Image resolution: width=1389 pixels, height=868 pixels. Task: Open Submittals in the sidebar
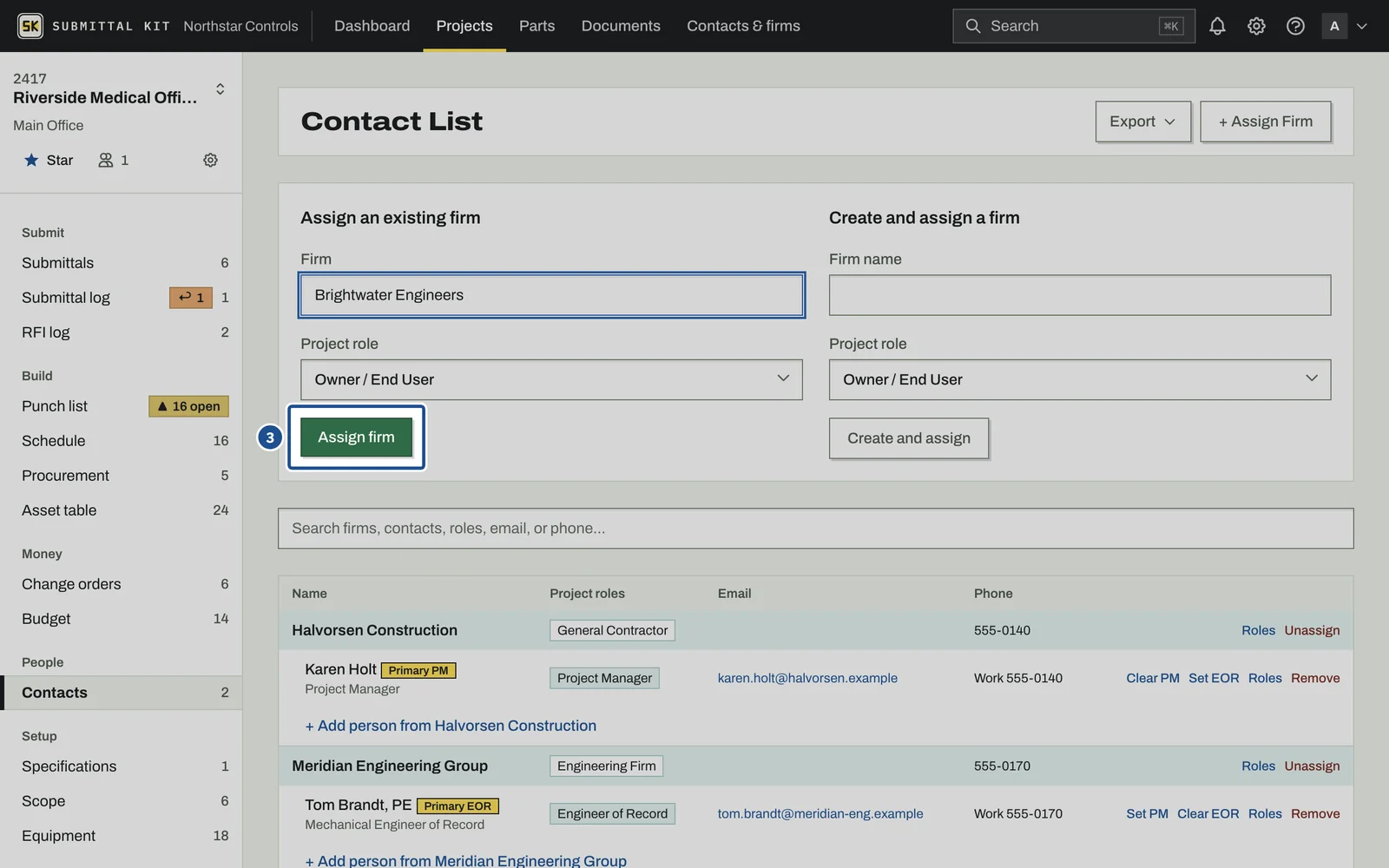click(x=122, y=263)
